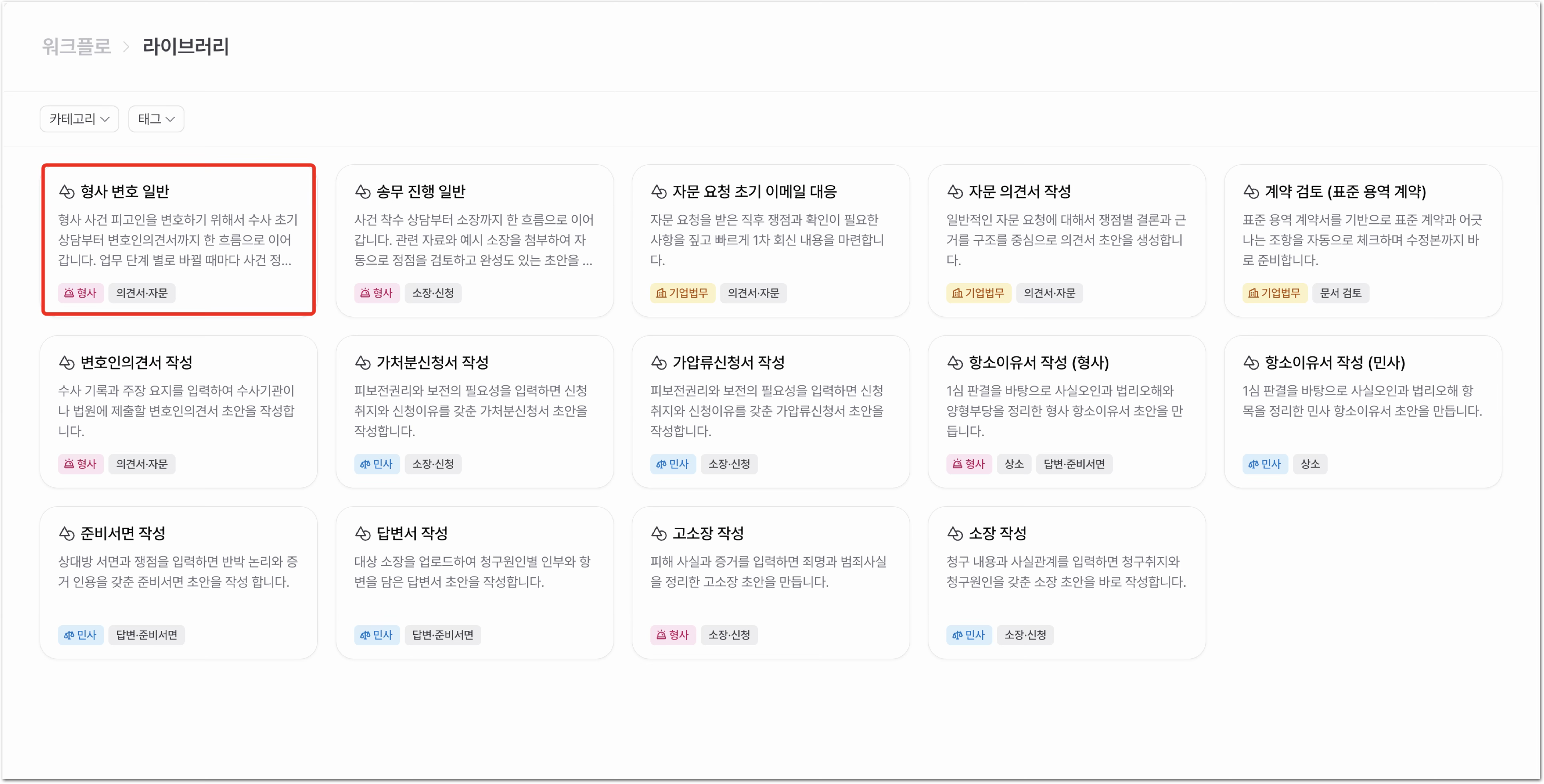Click the 상소 tag on 항소이유서 (민사) card
This screenshot has height=784, width=1544.
pyautogui.click(x=1310, y=464)
